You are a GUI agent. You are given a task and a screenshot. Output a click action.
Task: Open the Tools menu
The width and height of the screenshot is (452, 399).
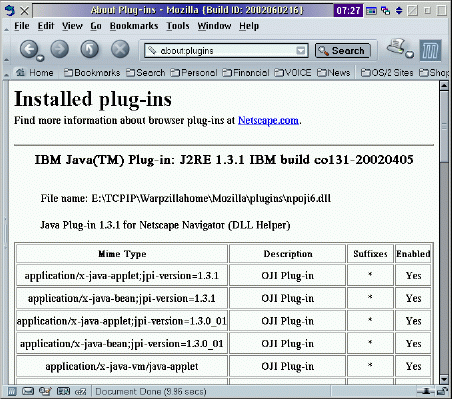pyautogui.click(x=178, y=26)
